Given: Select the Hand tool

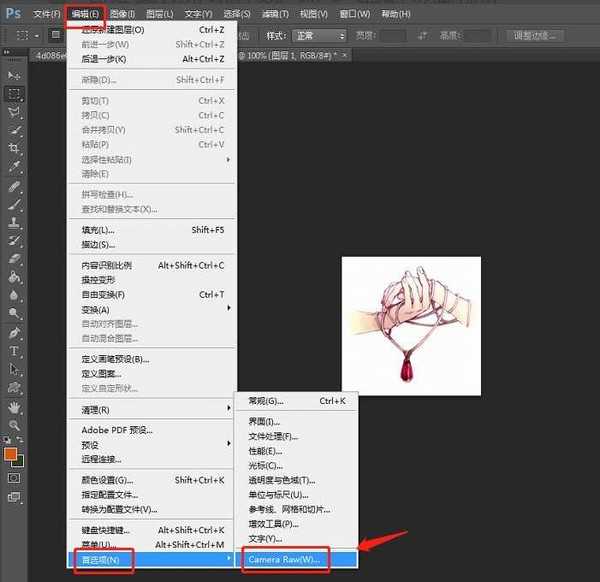Looking at the screenshot, I should 15,407.
